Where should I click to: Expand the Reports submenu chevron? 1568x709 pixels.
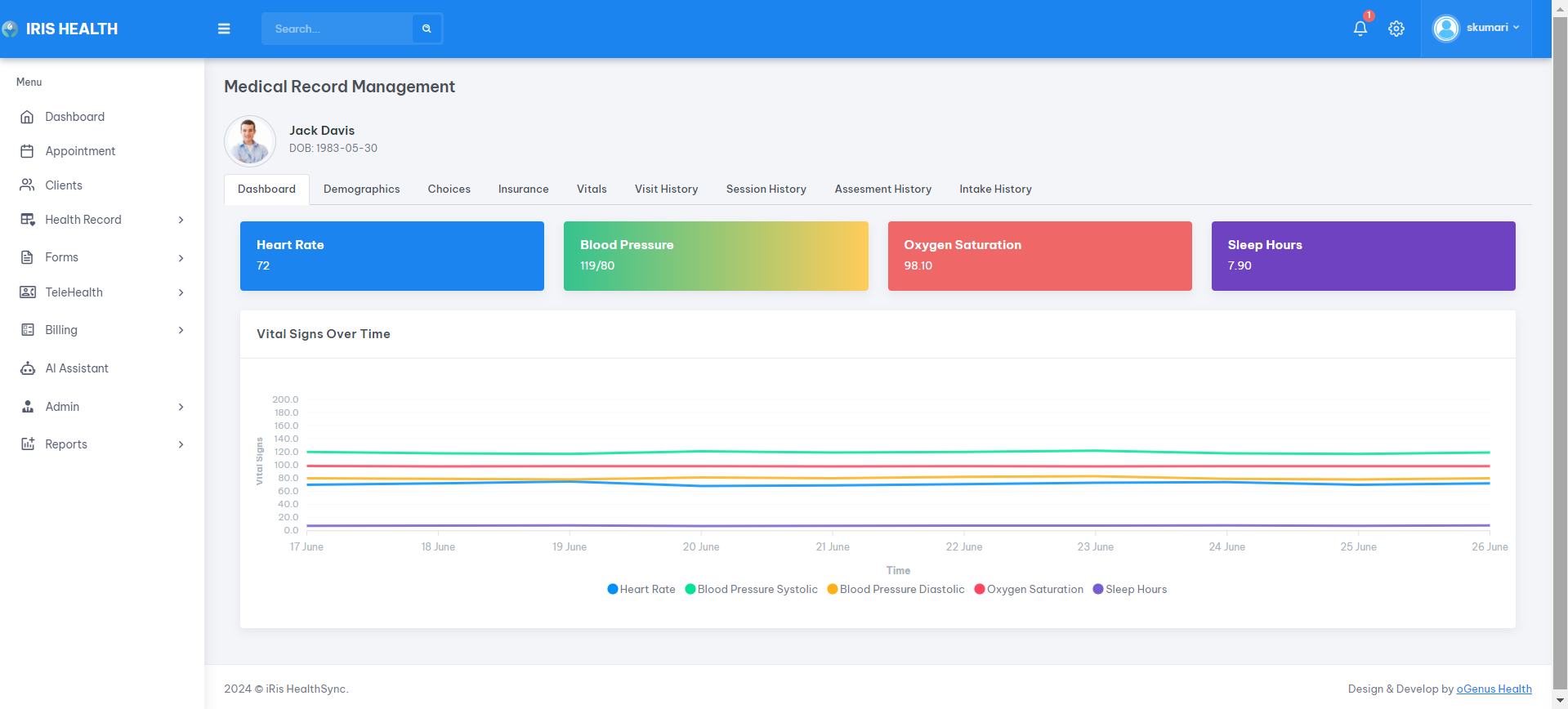pyautogui.click(x=181, y=444)
